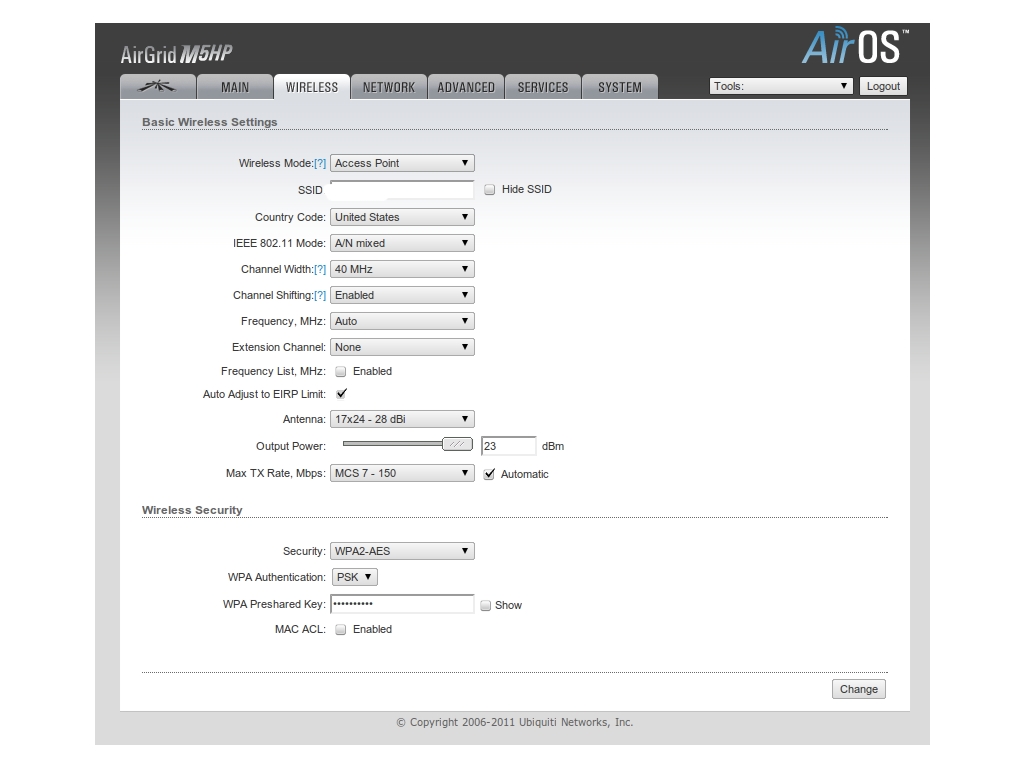Go to the ADVANCED tab
The height and width of the screenshot is (768, 1024).
pos(466,87)
